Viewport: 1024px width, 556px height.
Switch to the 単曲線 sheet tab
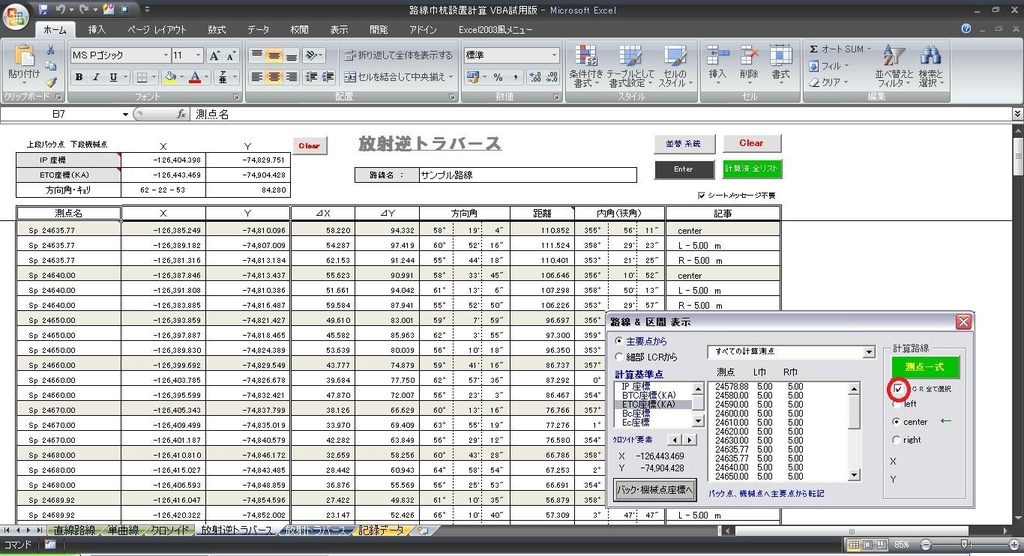123,531
